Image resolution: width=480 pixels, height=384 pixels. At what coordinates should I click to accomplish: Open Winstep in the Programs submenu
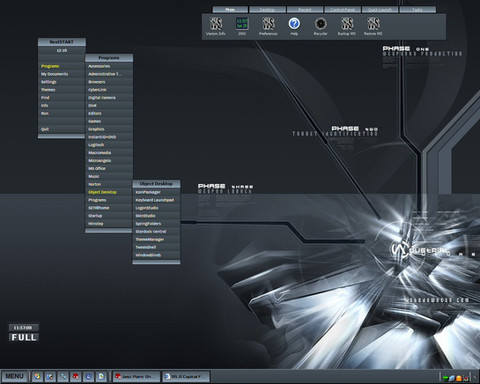pos(109,224)
